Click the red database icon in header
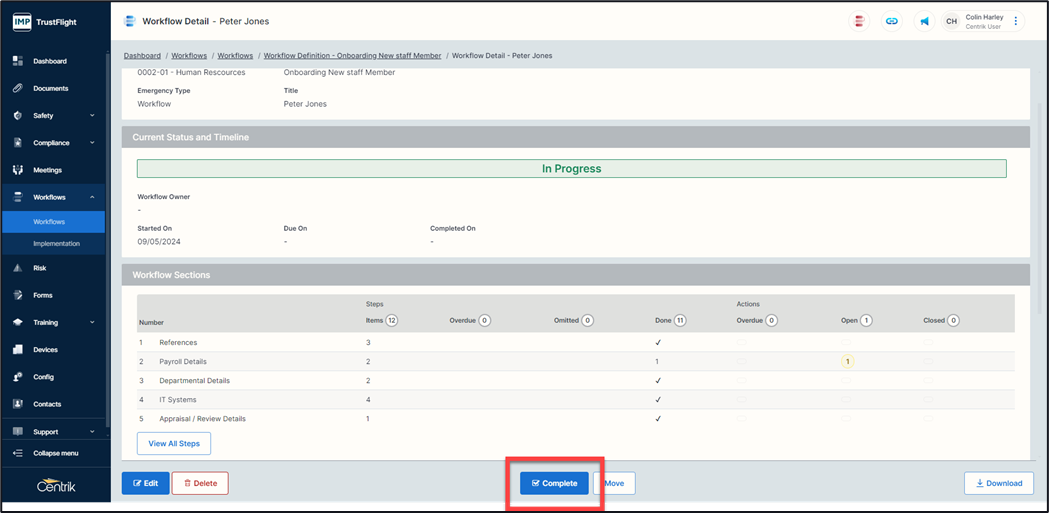1049x513 pixels. coord(858,21)
